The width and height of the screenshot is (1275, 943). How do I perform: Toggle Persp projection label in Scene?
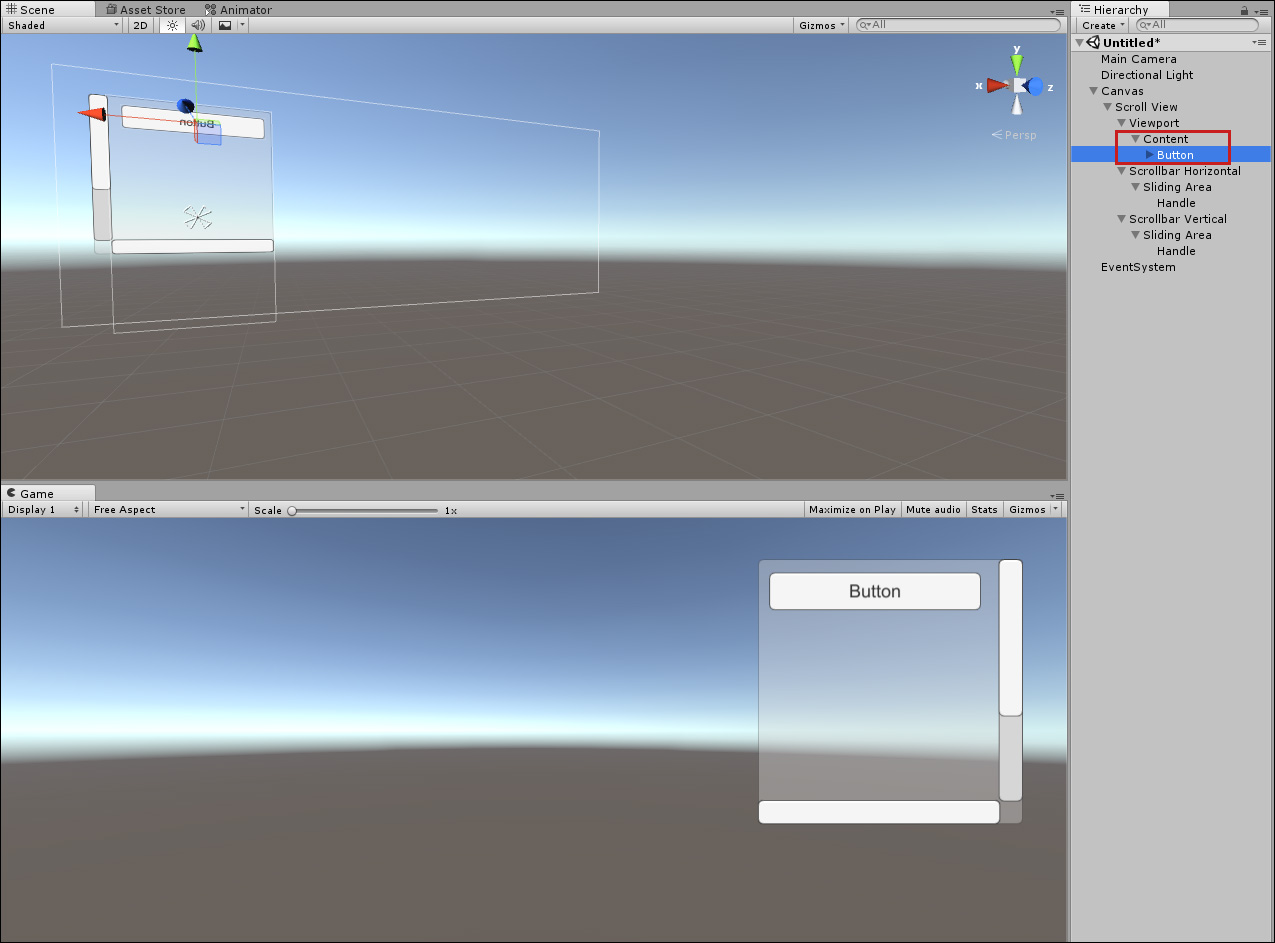click(1014, 135)
